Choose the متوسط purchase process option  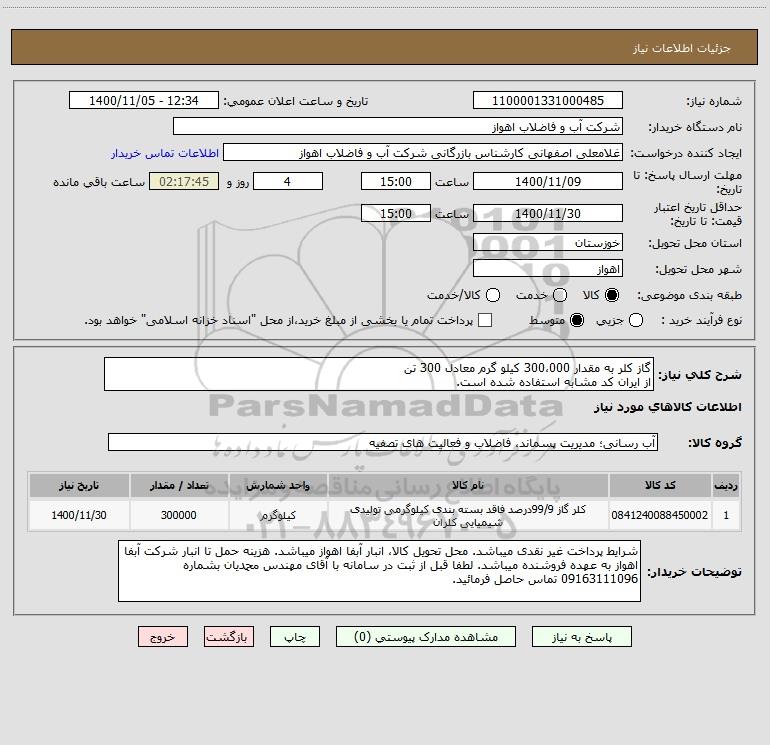tap(577, 320)
